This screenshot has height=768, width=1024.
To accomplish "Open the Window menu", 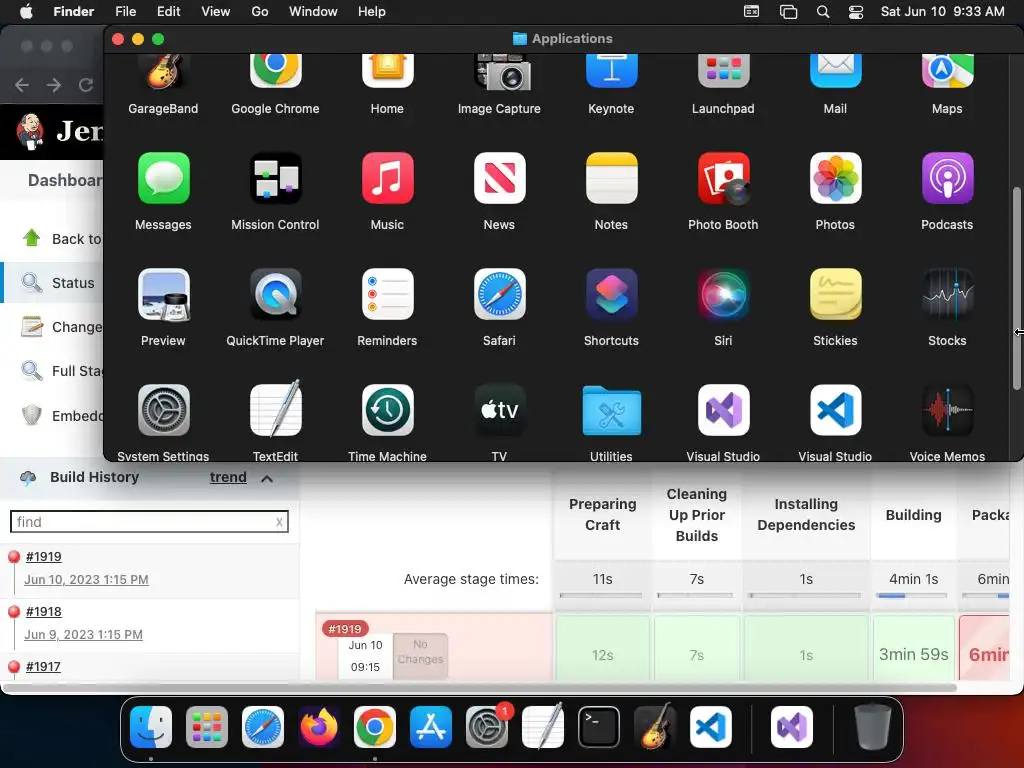I will click(313, 12).
